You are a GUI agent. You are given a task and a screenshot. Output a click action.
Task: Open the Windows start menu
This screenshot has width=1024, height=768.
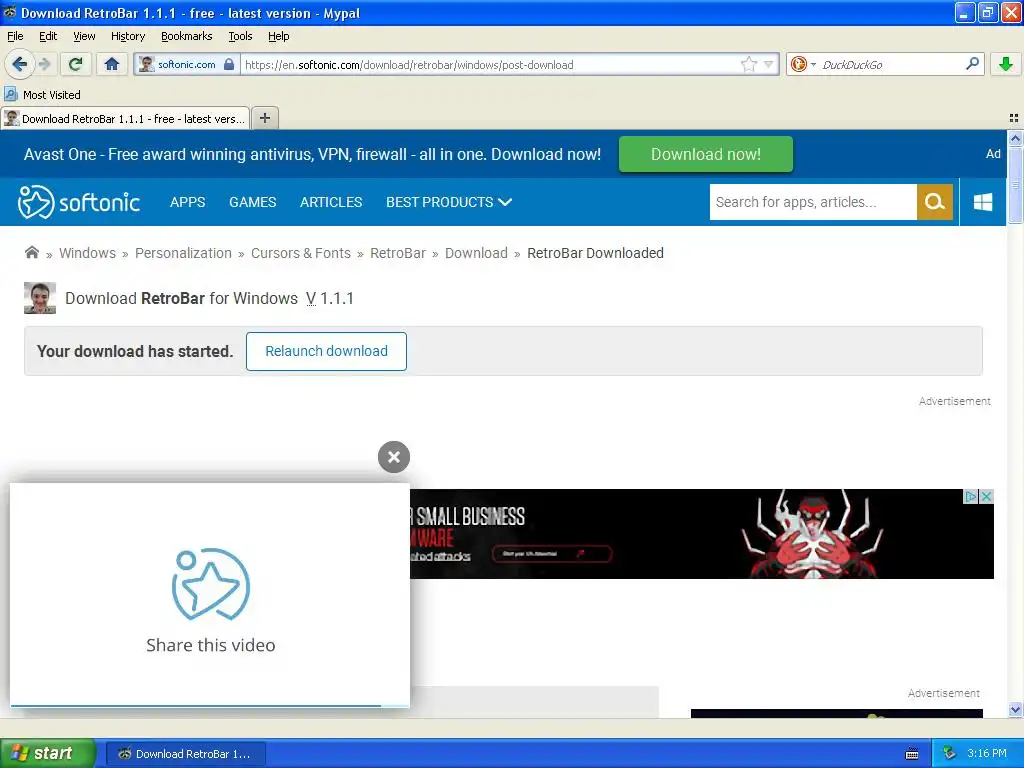pyautogui.click(x=48, y=753)
